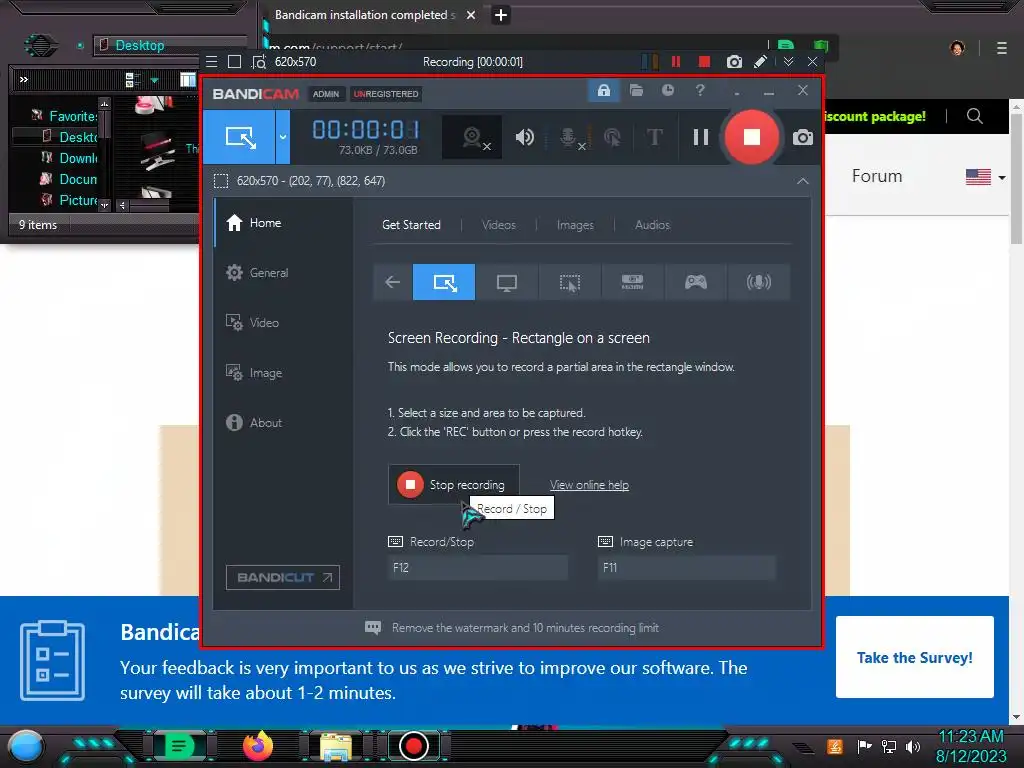The width and height of the screenshot is (1024, 768).
Task: Toggle the webcam overlay icon
Action: pos(472,138)
